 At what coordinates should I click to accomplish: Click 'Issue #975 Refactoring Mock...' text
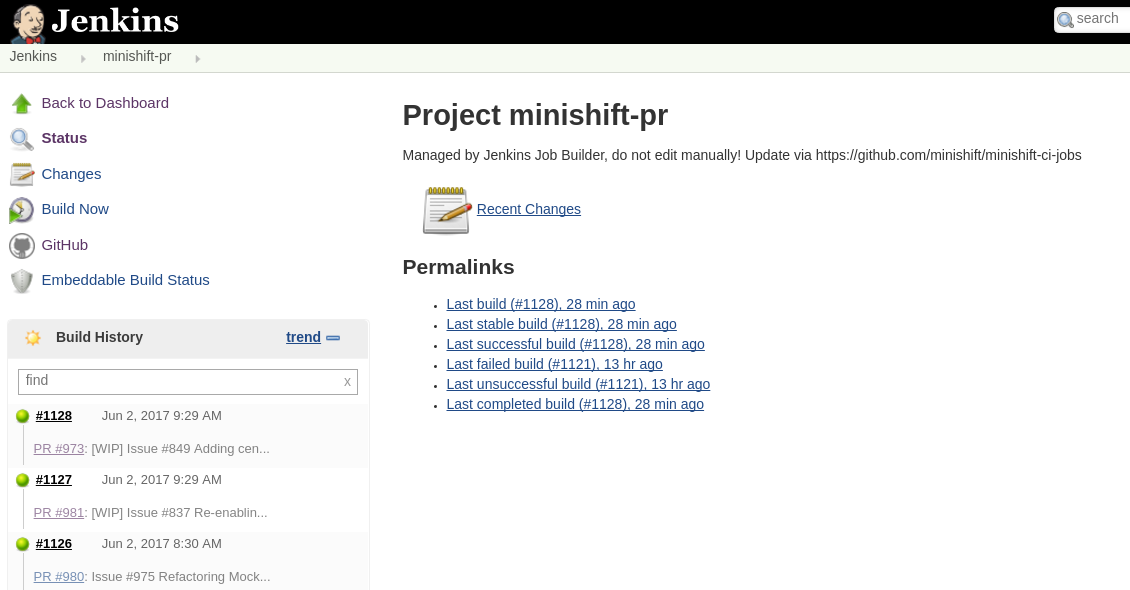(181, 577)
